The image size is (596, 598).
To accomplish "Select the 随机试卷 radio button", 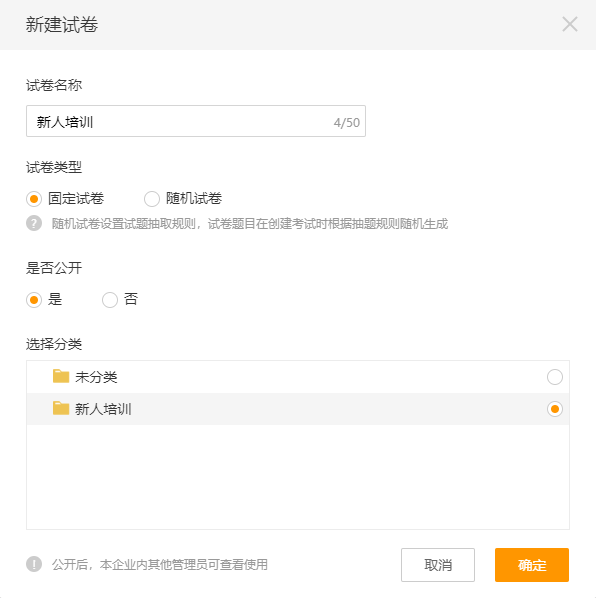I will (151, 199).
